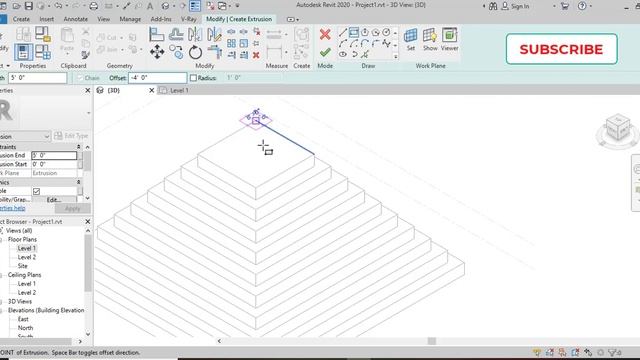
Task: Click the Open folder icon in the quick access toolbar
Action: point(17,6)
